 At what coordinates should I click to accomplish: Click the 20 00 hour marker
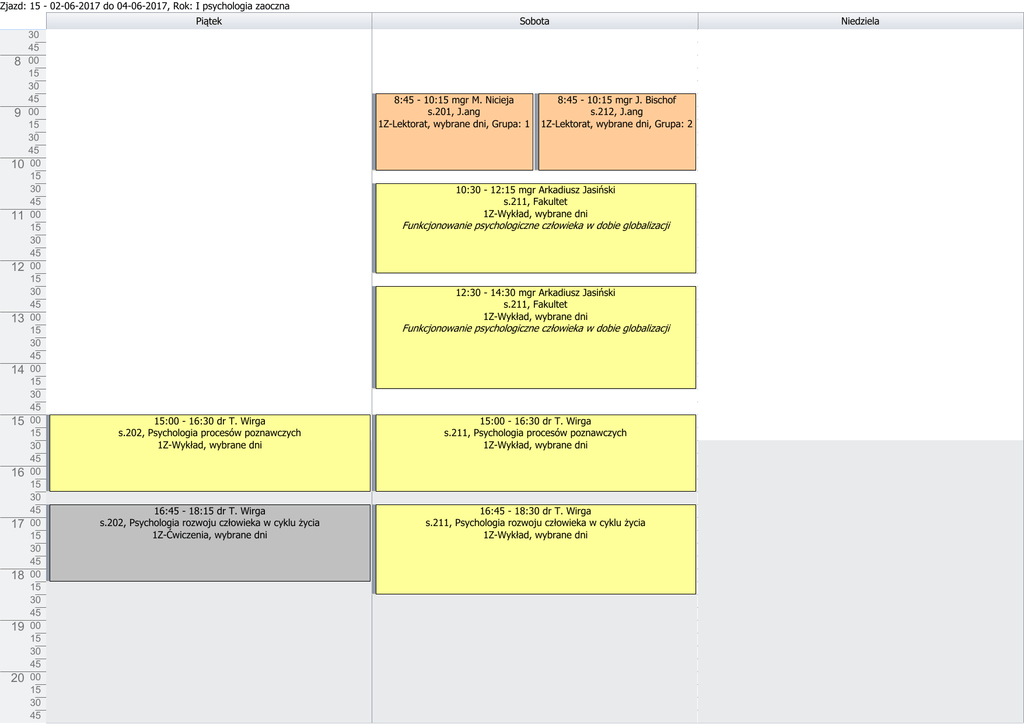click(23, 678)
